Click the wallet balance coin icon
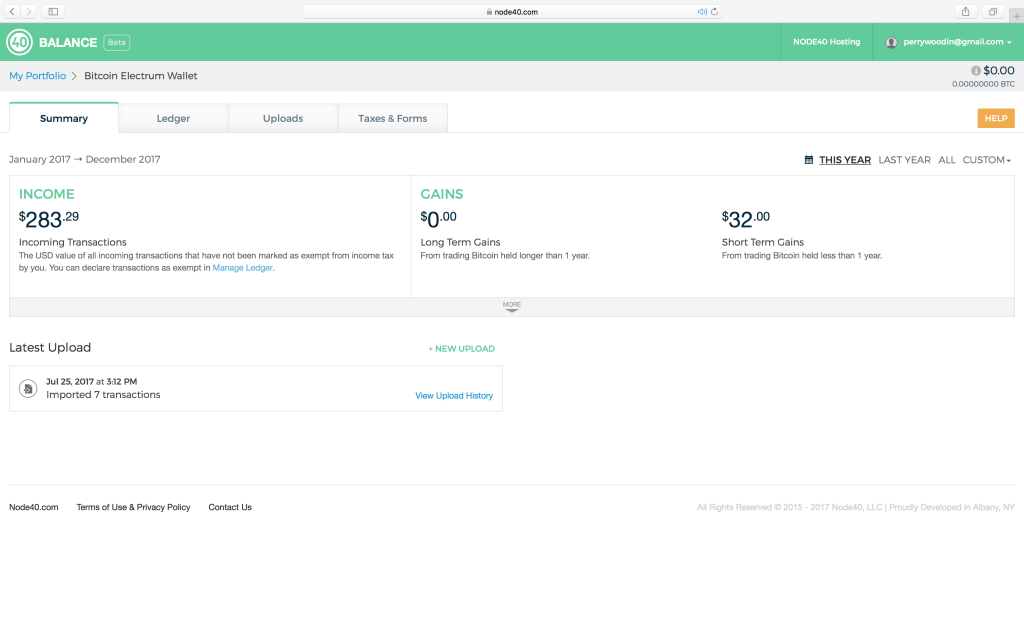 [976, 71]
